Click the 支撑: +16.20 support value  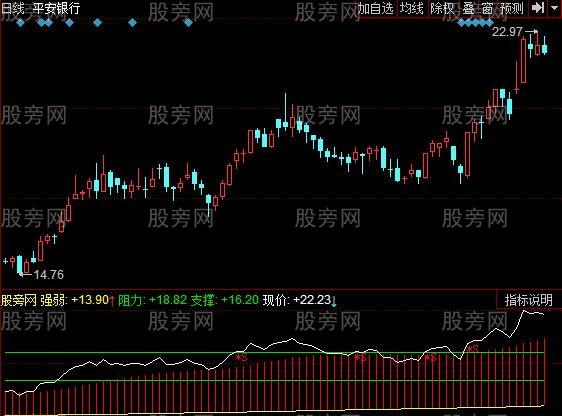pyautogui.click(x=225, y=300)
